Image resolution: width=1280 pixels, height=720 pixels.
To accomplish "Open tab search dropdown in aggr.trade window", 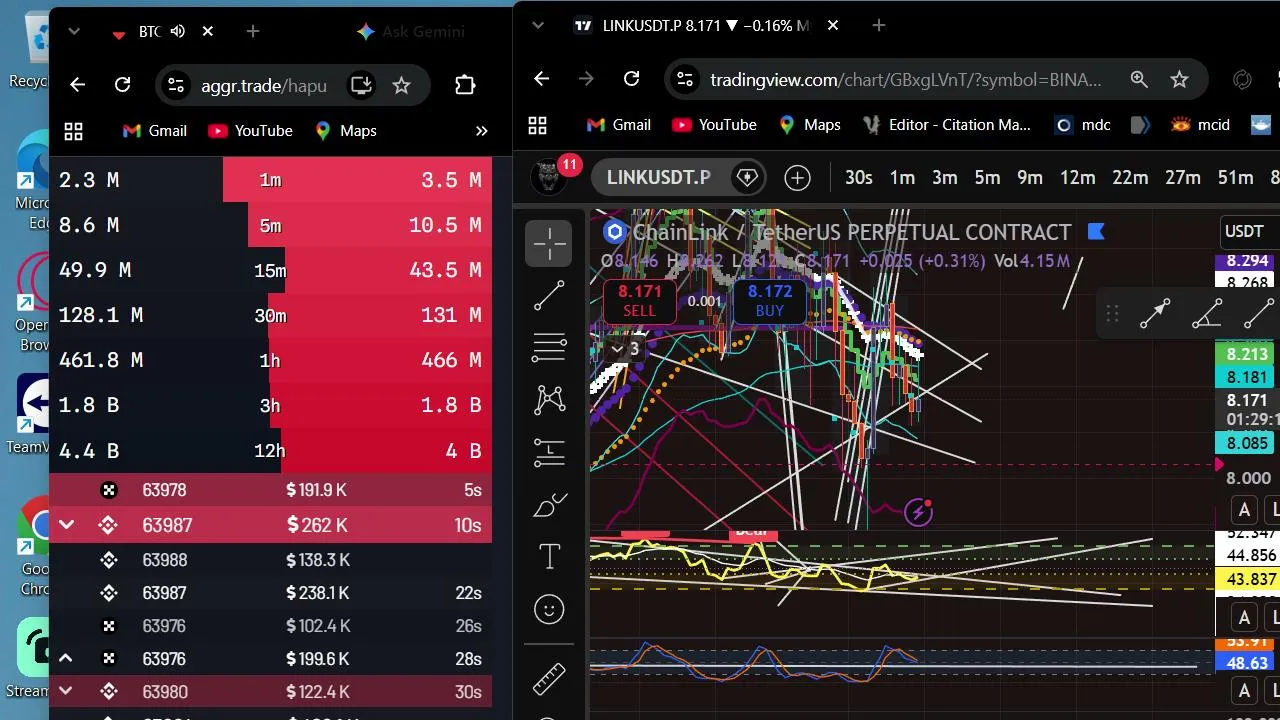I will [73, 32].
